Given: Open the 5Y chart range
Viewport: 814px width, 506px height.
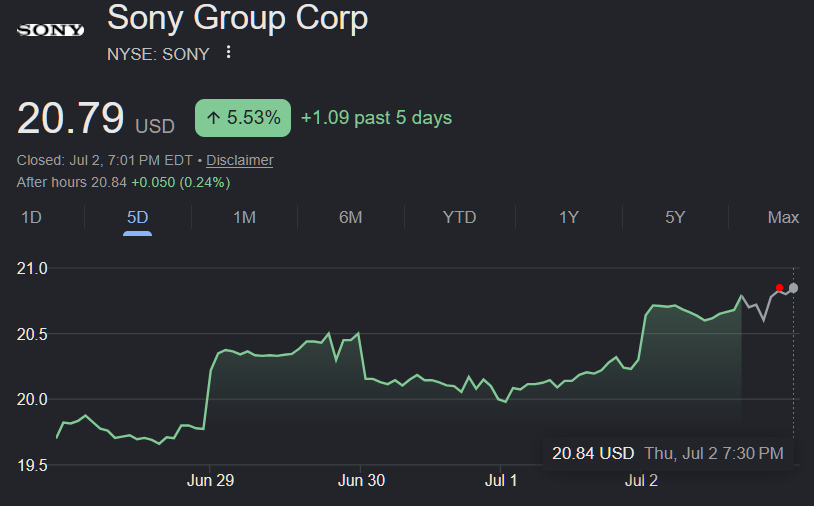Looking at the screenshot, I should pos(675,217).
